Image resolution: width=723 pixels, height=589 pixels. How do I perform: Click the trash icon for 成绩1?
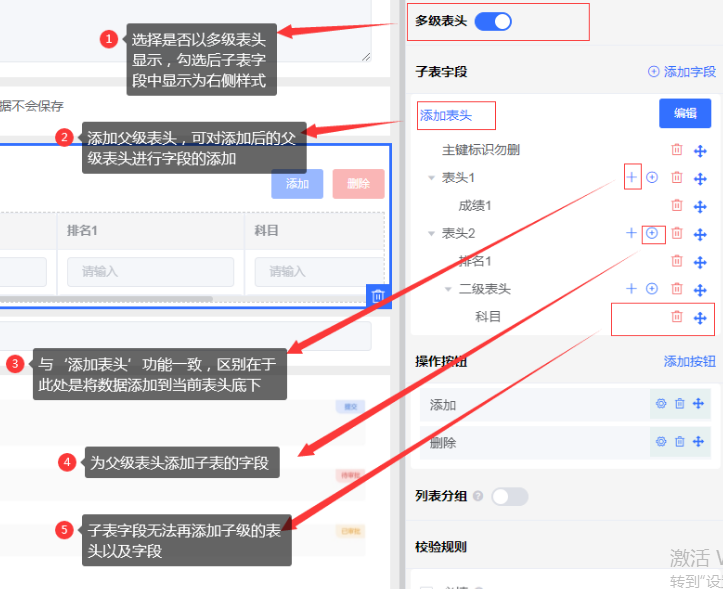point(677,205)
